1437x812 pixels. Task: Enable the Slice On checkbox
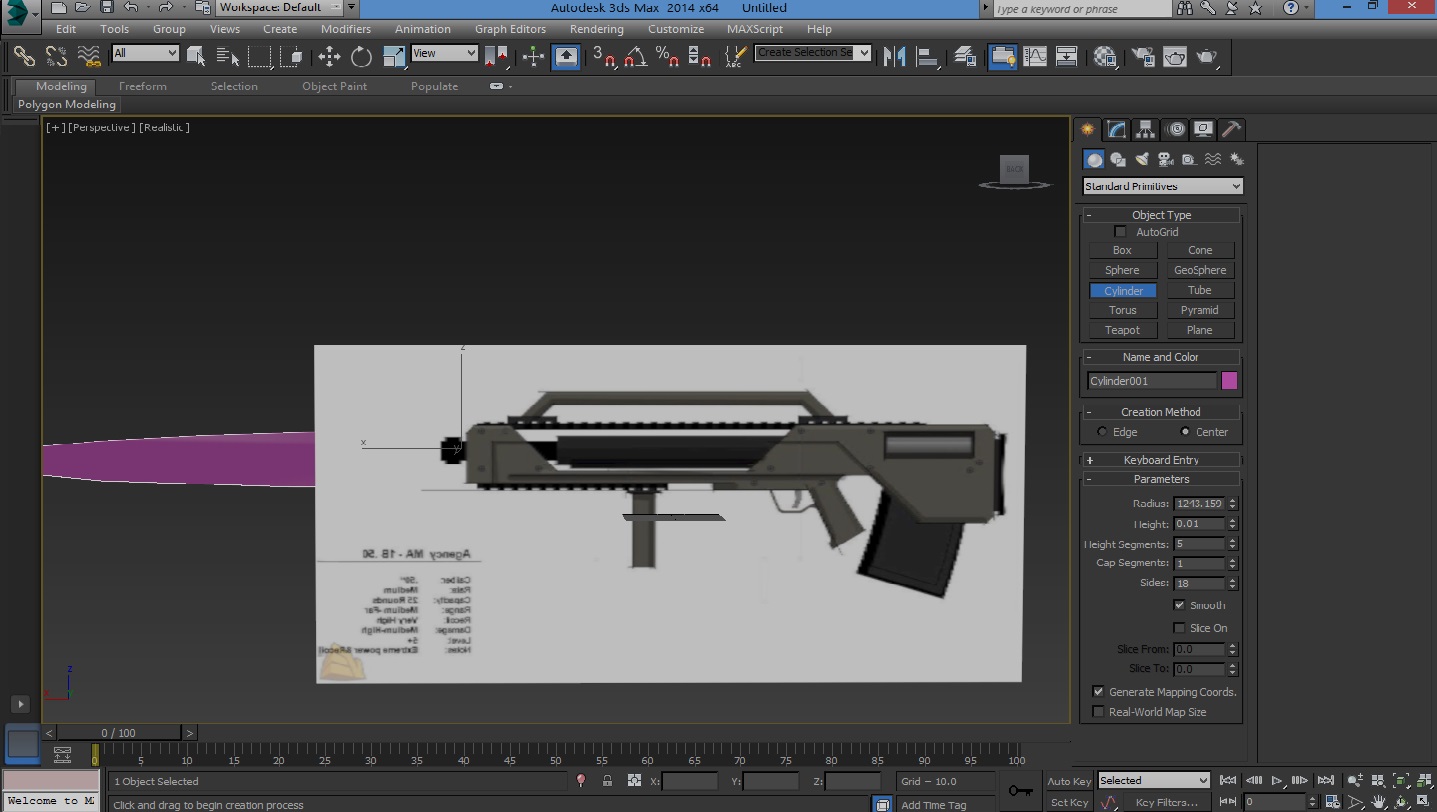pyautogui.click(x=1180, y=628)
